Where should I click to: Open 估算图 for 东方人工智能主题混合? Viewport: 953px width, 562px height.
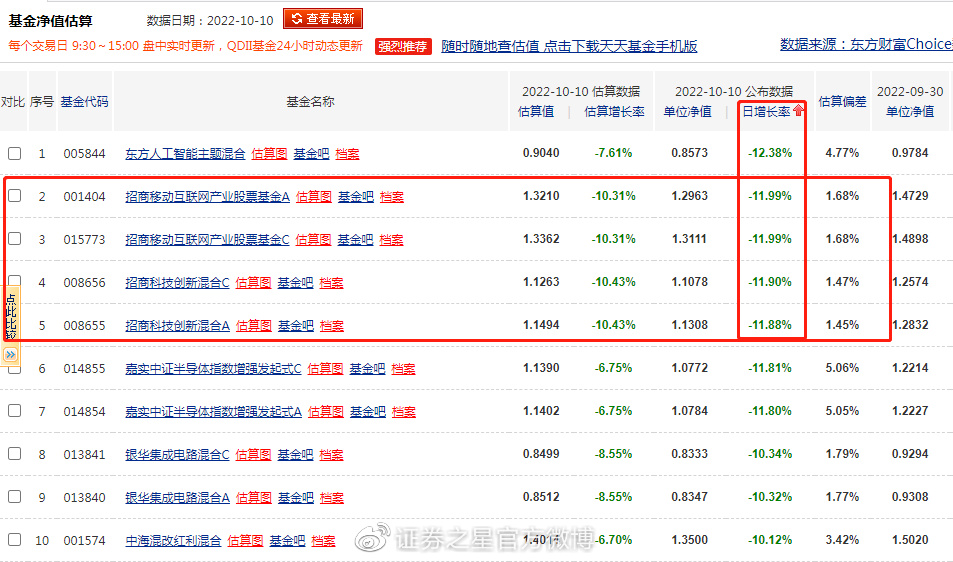269,154
